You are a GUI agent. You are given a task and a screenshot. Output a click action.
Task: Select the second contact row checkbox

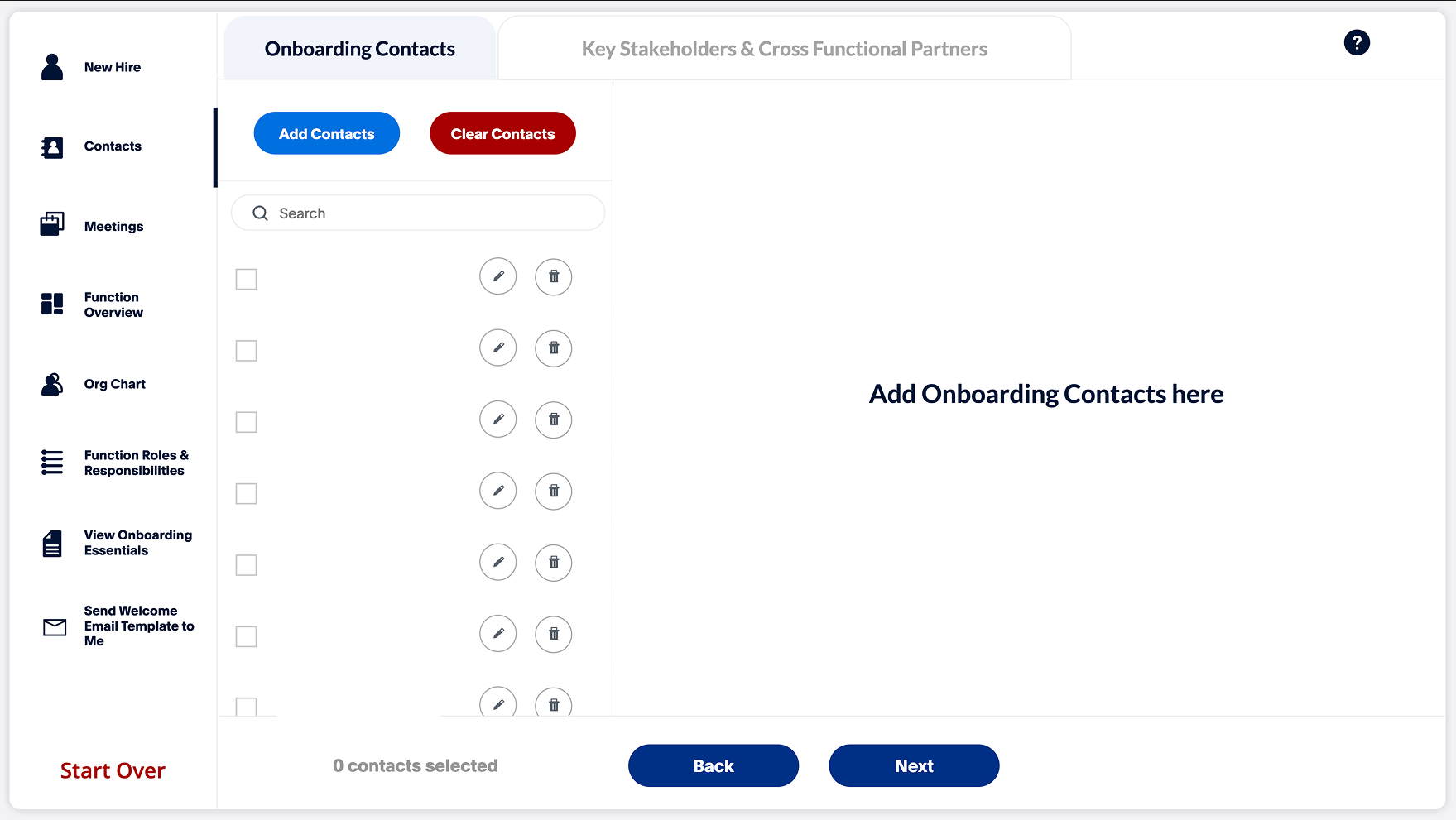[x=246, y=351]
